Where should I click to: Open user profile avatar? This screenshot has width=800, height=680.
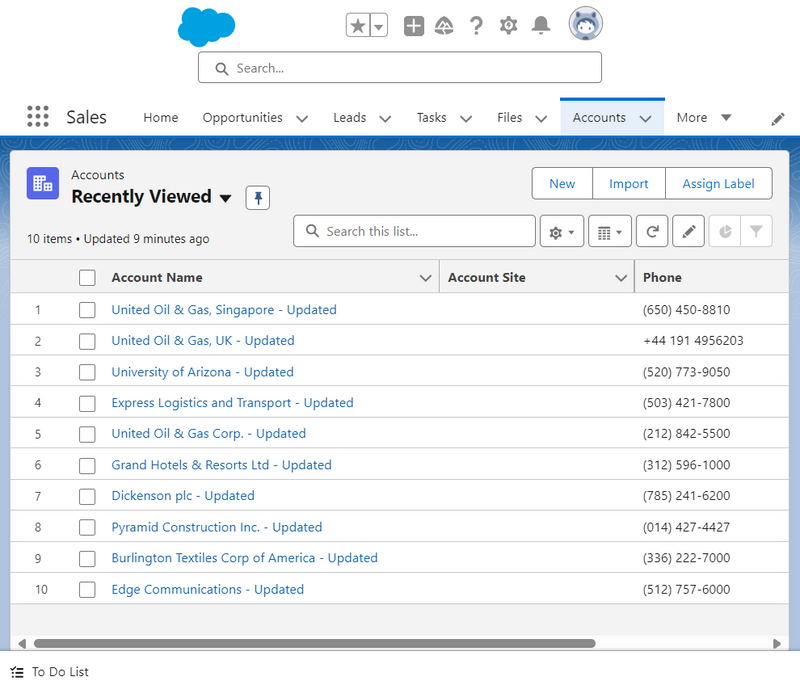(x=586, y=23)
